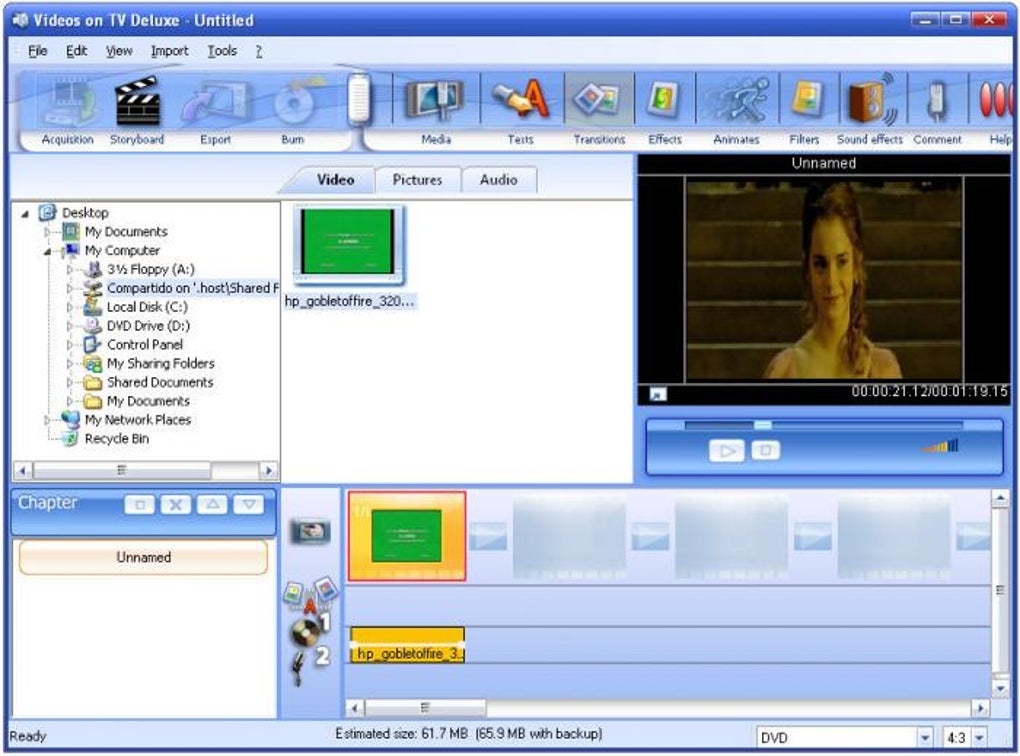This screenshot has width=1020, height=756.
Task: Click the Recycle Bin icon in tree
Action: coord(70,439)
